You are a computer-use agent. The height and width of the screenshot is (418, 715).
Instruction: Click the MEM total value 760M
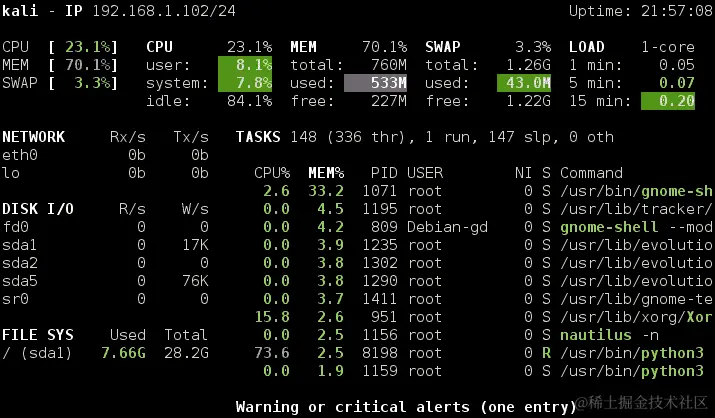tap(389, 65)
